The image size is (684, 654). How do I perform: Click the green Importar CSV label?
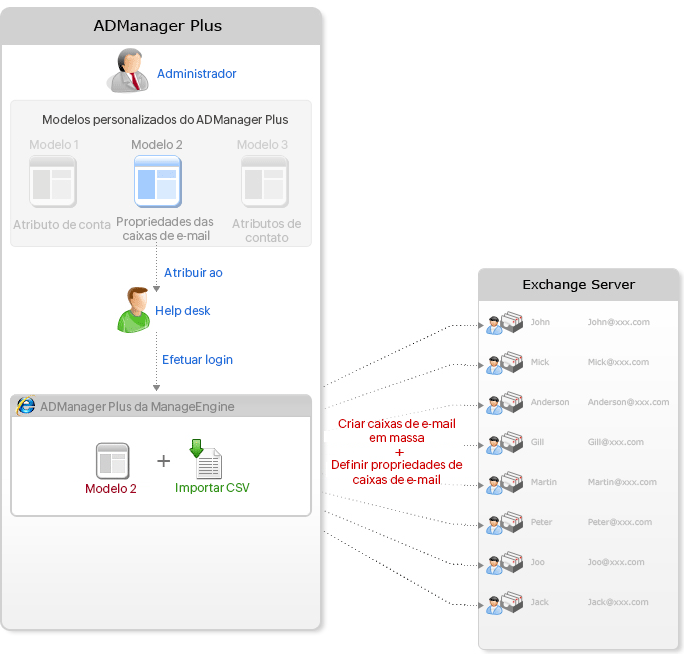coord(212,487)
